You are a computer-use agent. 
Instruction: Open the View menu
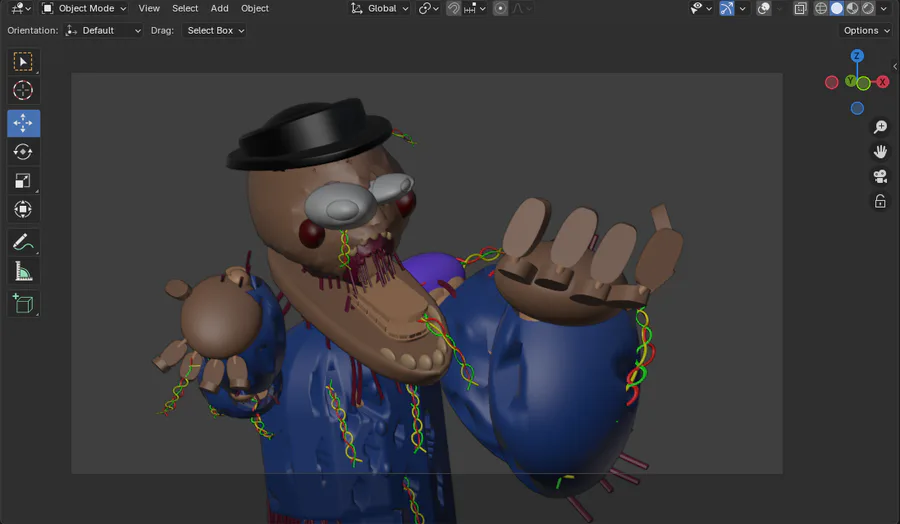(x=149, y=8)
